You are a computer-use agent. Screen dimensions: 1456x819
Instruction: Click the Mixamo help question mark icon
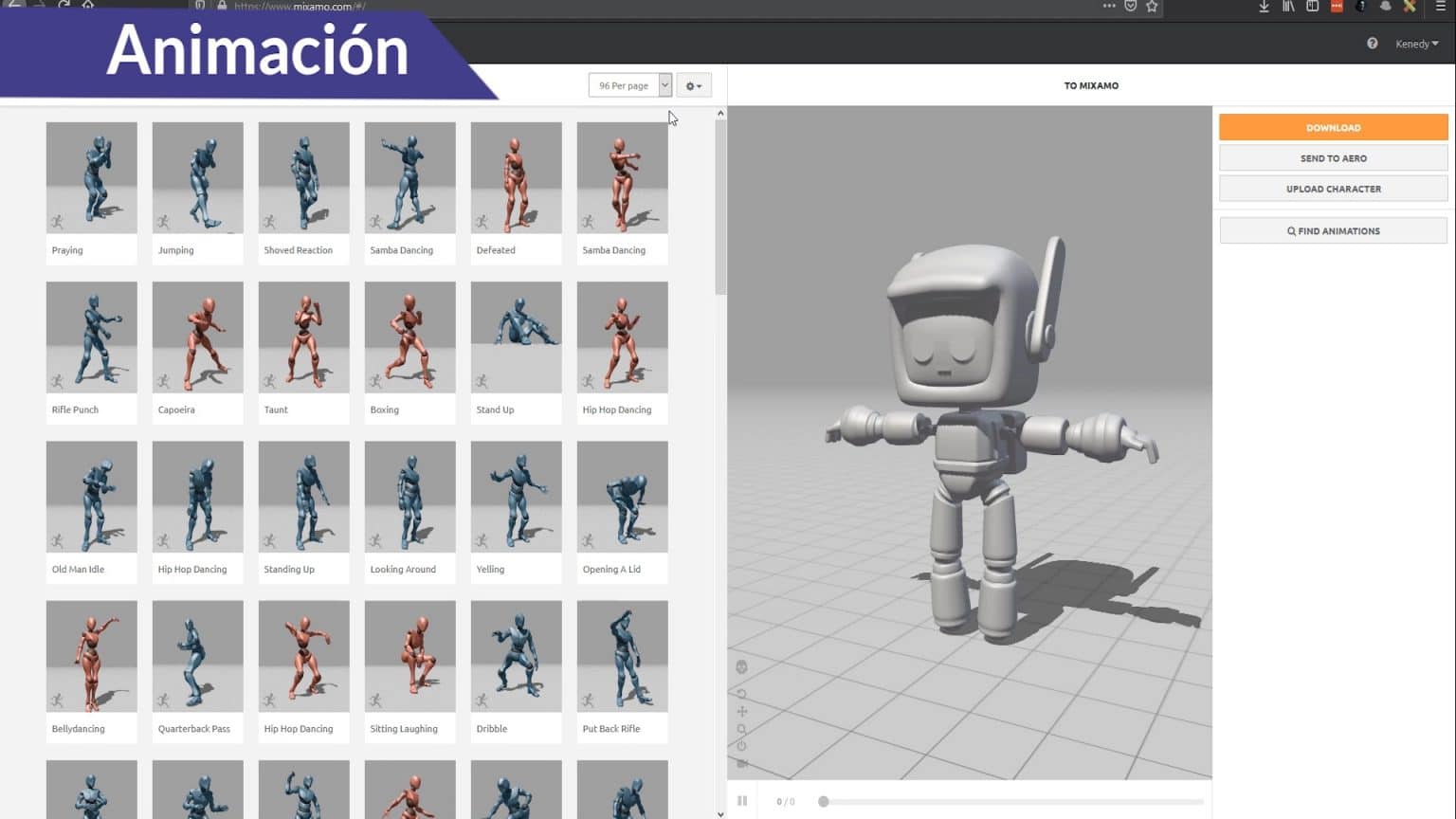coord(1371,43)
